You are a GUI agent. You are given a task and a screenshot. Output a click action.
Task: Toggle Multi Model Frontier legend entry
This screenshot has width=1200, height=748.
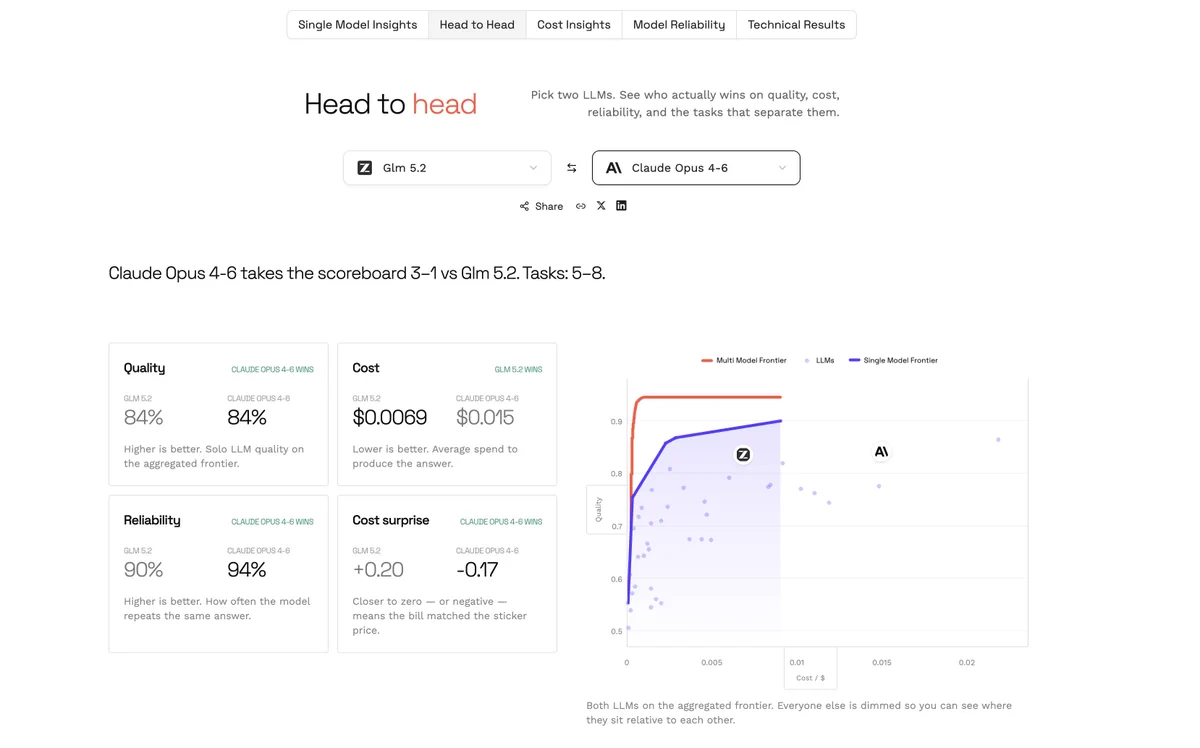[x=744, y=360]
